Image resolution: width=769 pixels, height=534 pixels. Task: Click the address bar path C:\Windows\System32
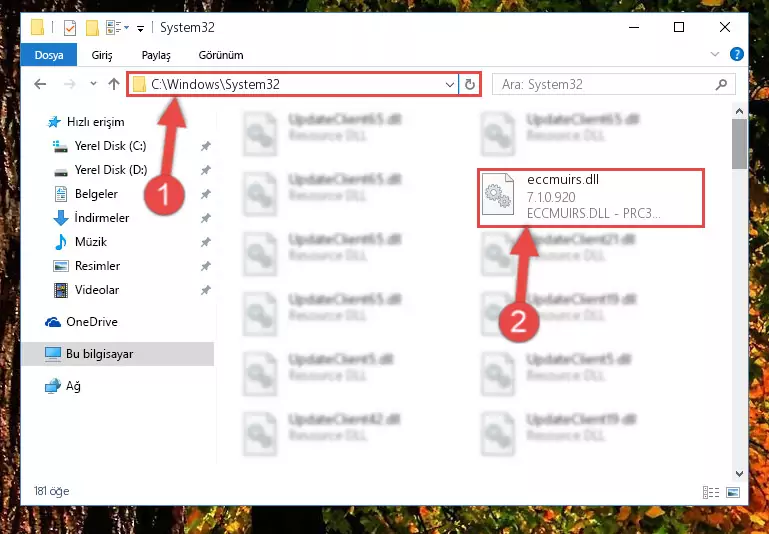point(215,84)
